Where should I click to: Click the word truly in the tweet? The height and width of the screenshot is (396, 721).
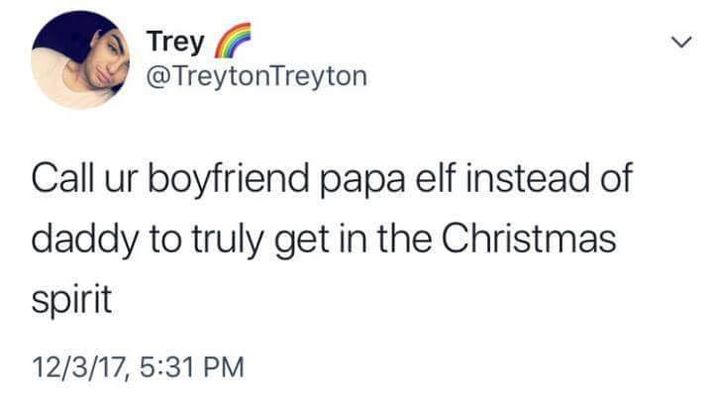(227, 241)
